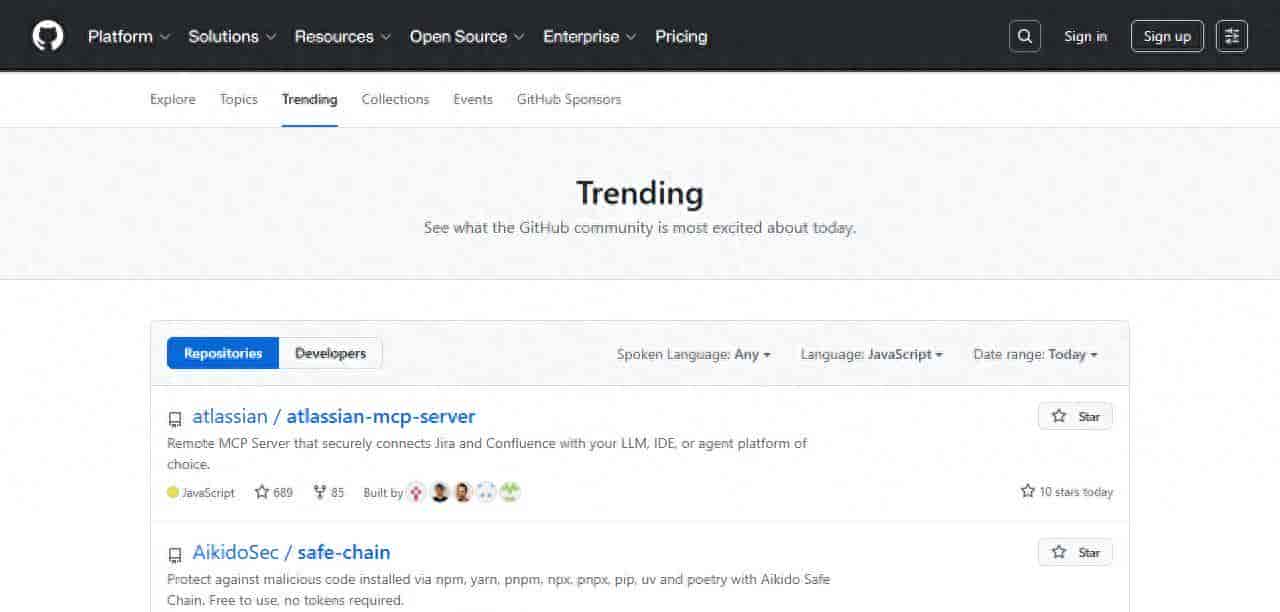
Task: Open second contributor avatar of atlassian-mcp-server
Action: coord(440,492)
